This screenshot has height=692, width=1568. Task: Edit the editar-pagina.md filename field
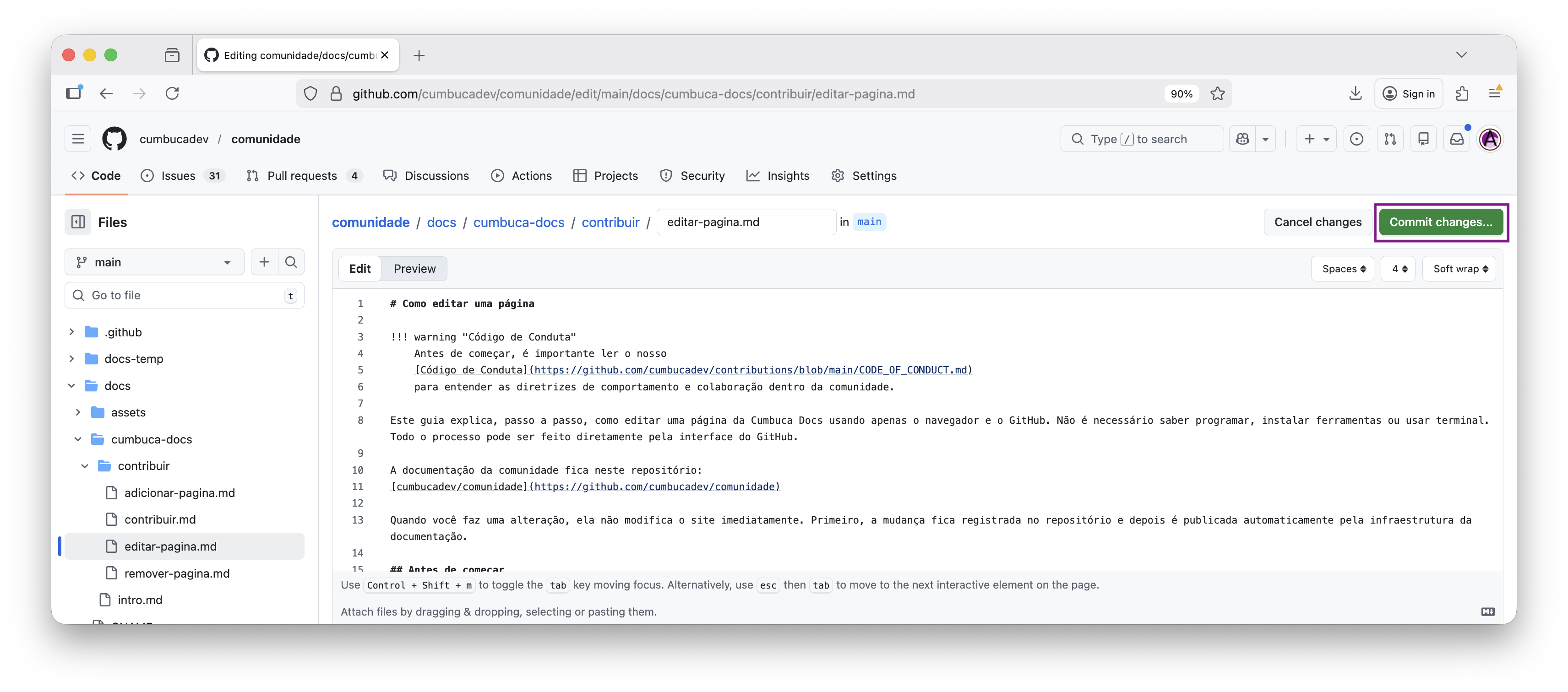tap(746, 222)
